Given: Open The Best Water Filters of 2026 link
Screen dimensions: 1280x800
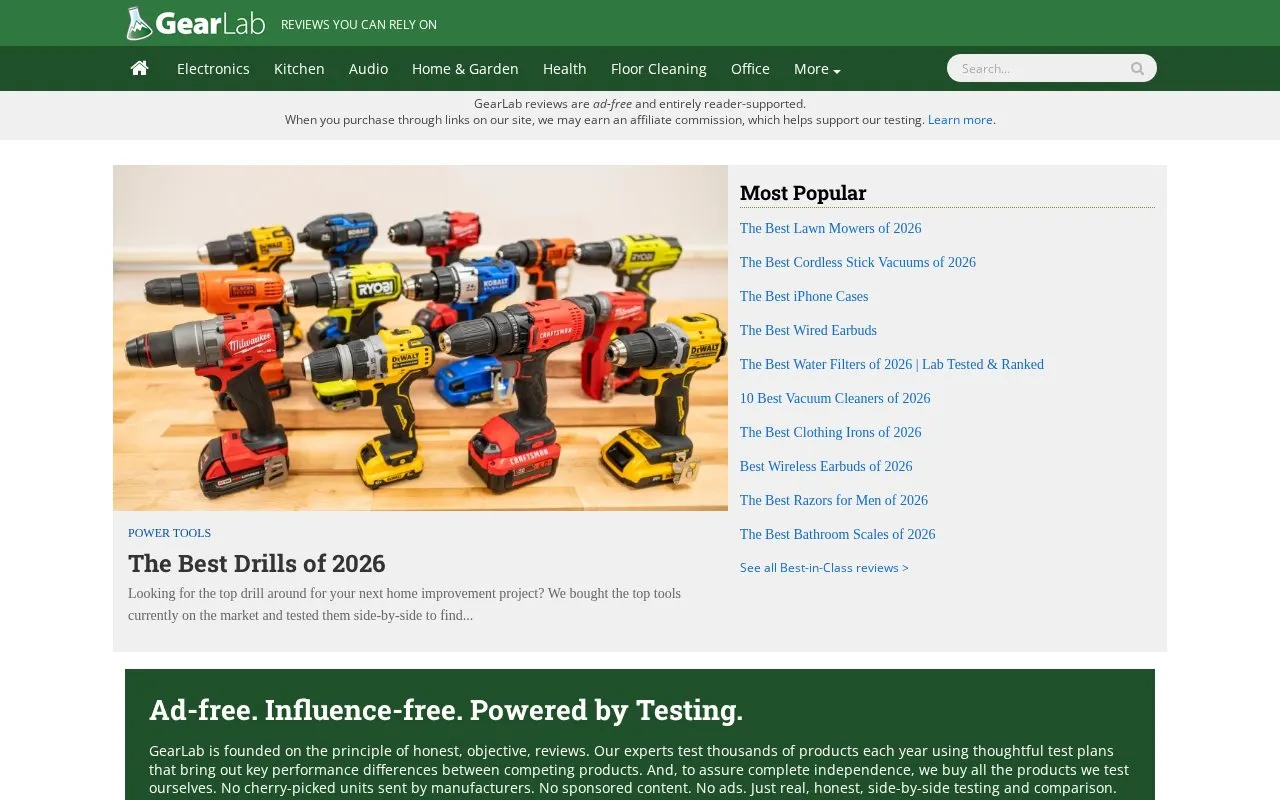Looking at the screenshot, I should tap(891, 364).
